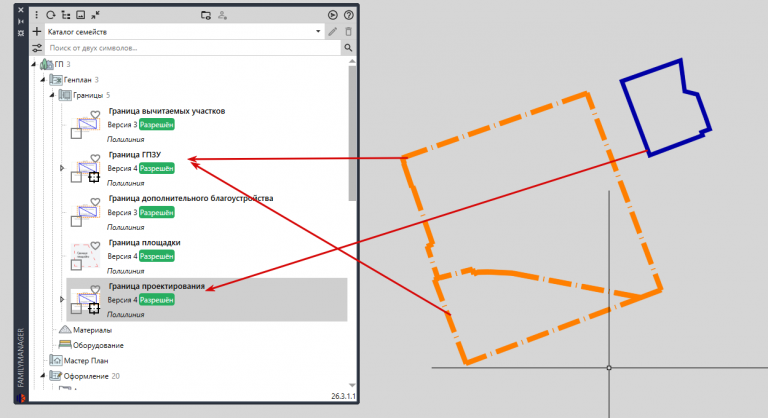
Task: Collapse the Оформление tree node
Action: click(43, 376)
